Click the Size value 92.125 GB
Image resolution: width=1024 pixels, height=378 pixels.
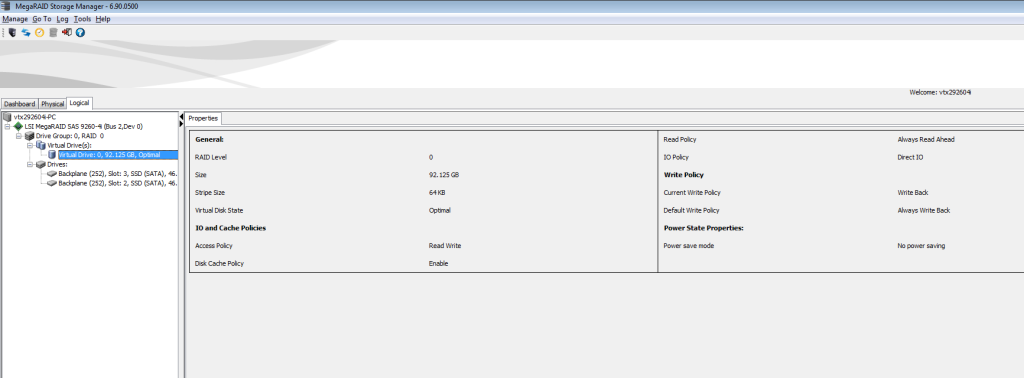coord(444,175)
